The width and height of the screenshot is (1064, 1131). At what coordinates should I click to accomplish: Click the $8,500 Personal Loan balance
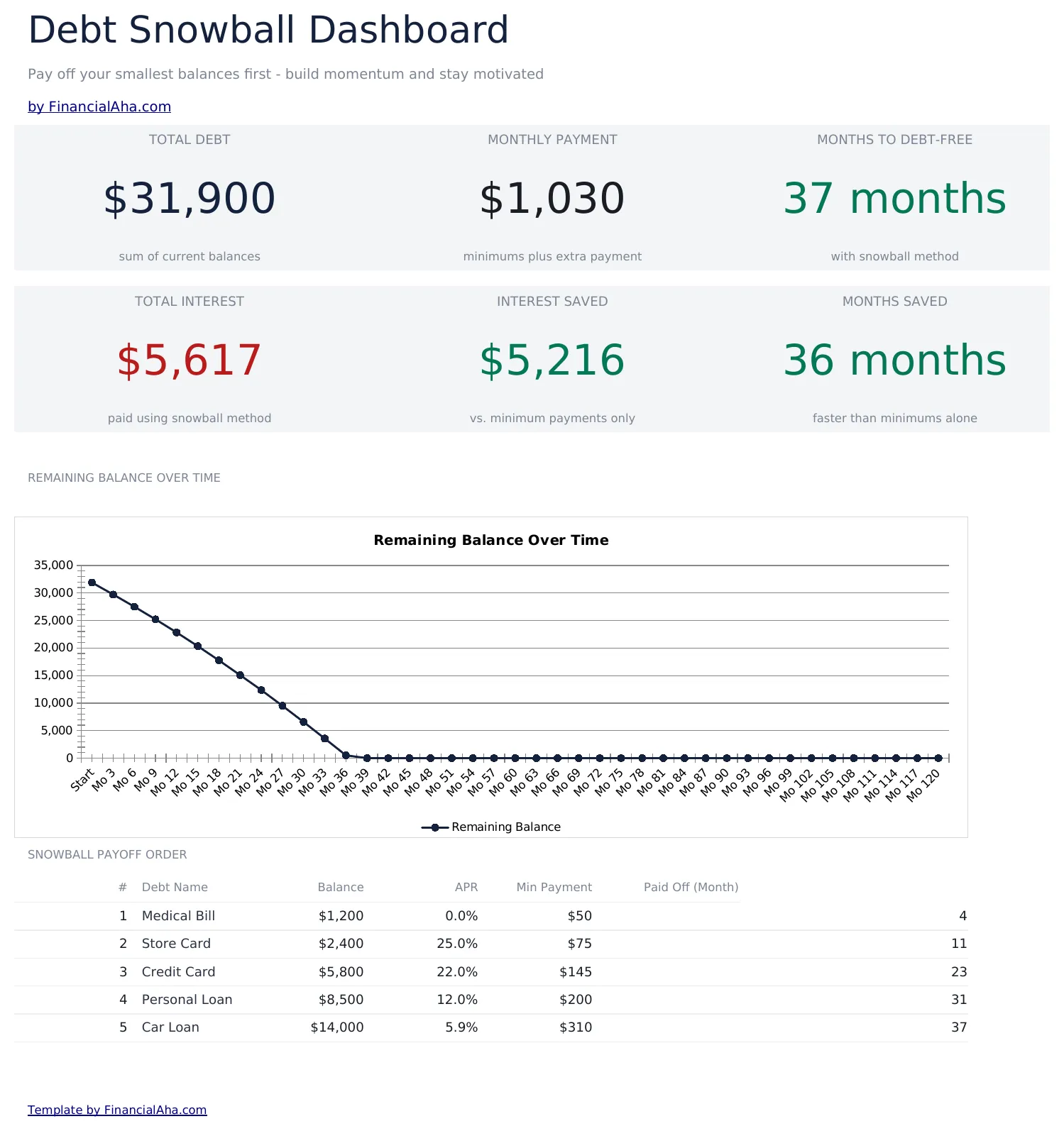point(341,1000)
